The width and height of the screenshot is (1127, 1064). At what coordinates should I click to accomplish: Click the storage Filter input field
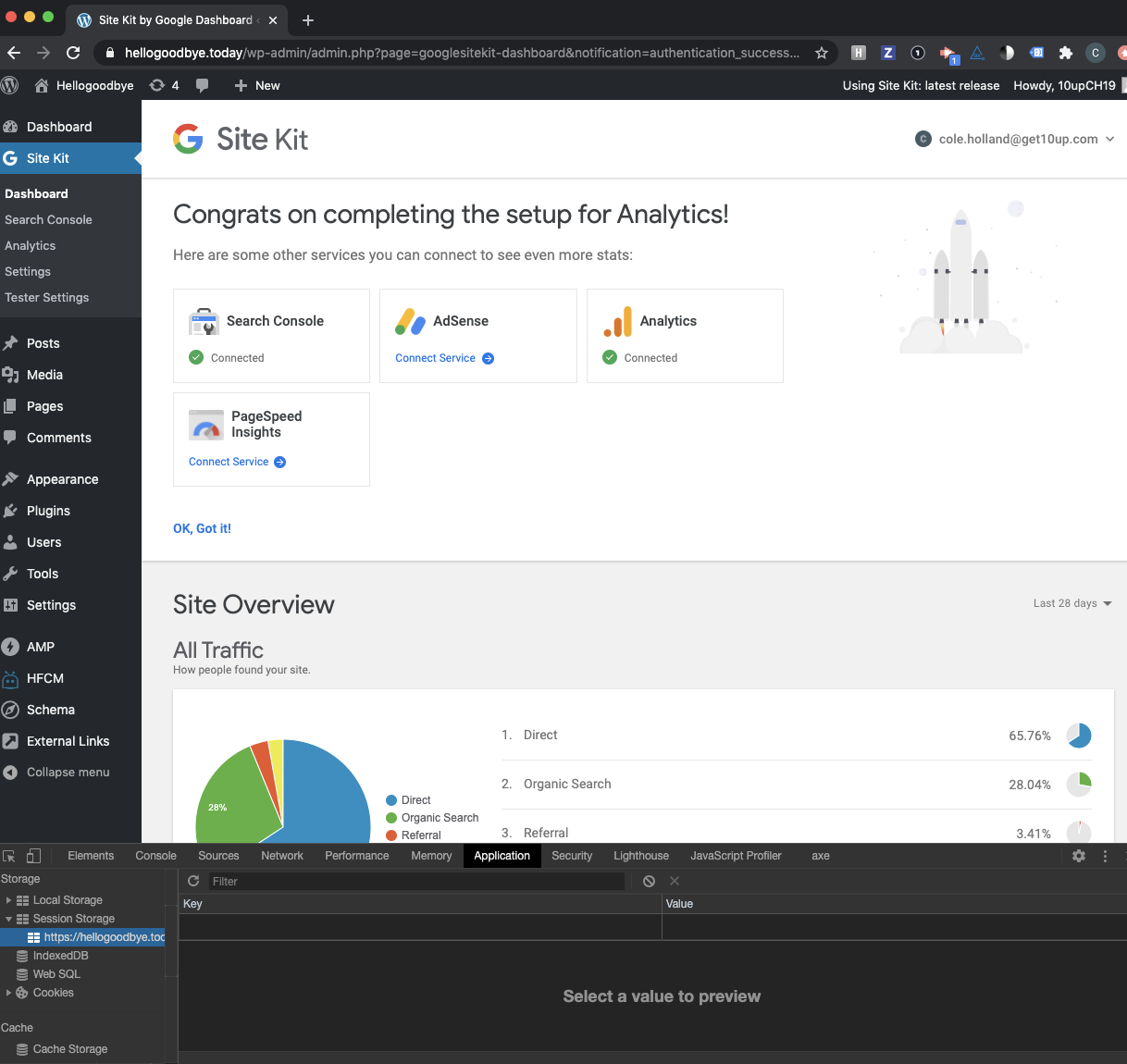click(416, 881)
